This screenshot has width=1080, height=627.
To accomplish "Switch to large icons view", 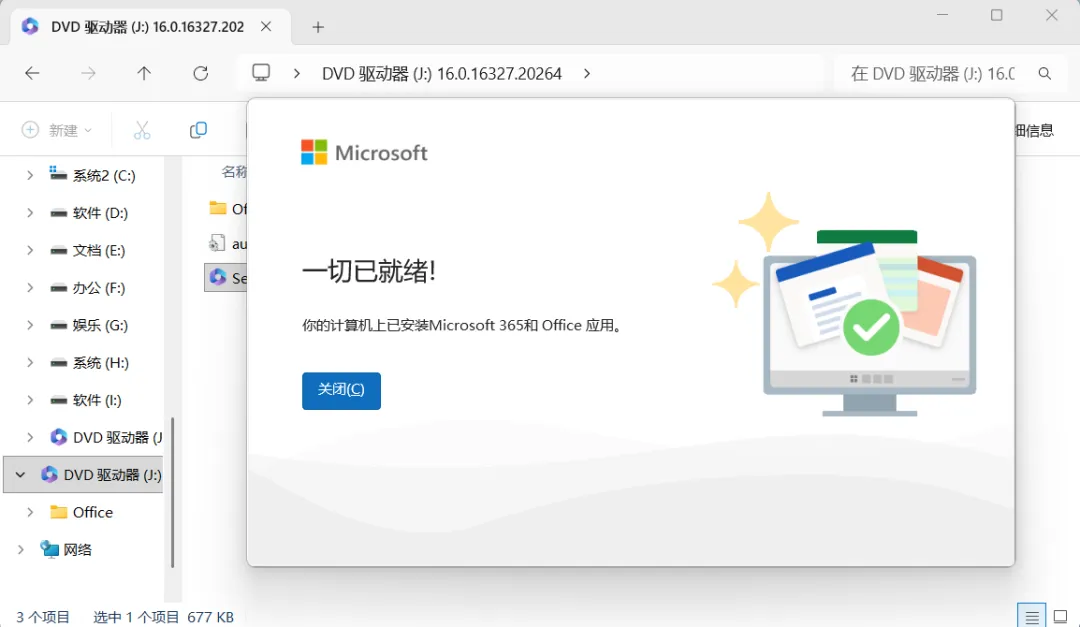I will click(1061, 616).
